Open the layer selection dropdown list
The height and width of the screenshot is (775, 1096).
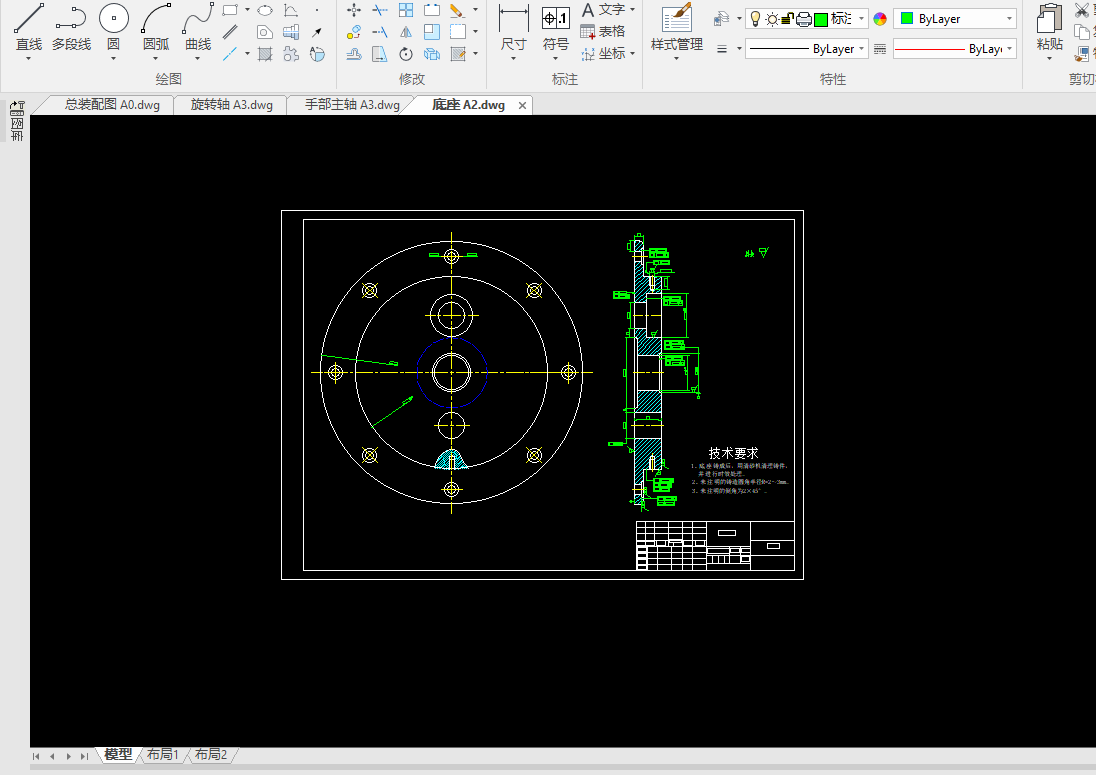tap(861, 19)
